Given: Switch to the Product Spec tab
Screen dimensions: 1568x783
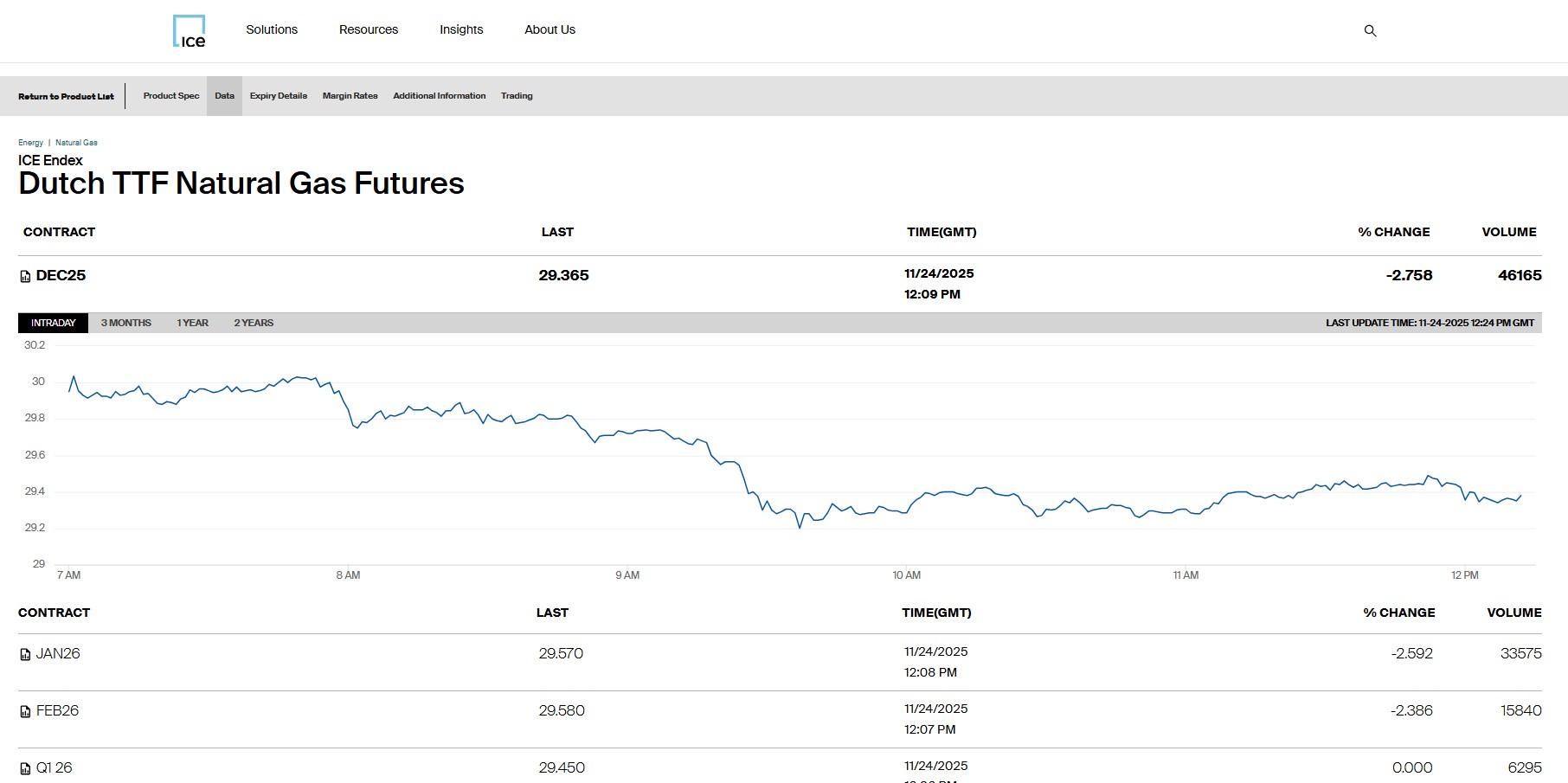Looking at the screenshot, I should 171,96.
